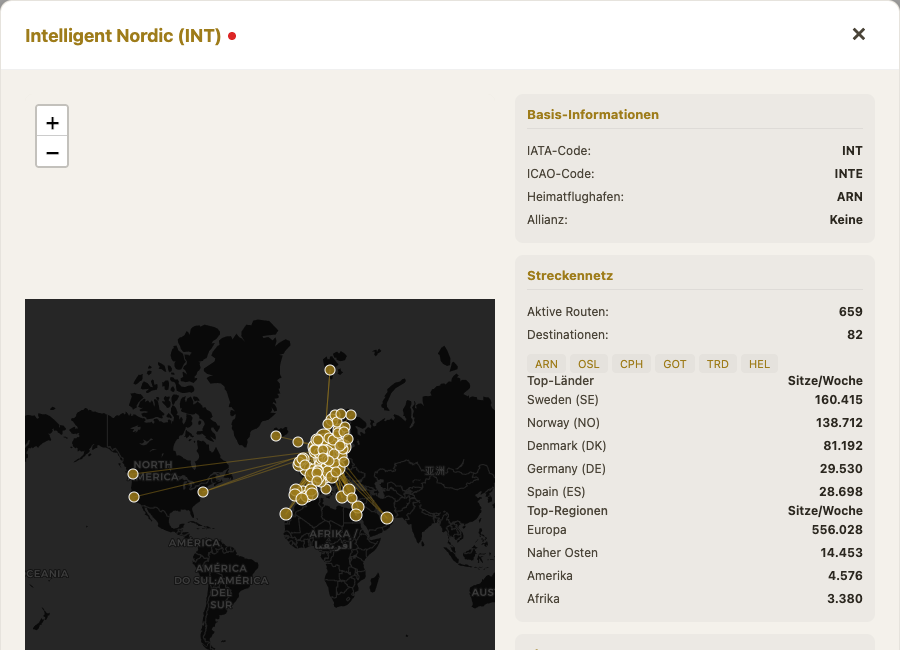Click Sweden seats value 160.415
This screenshot has width=900, height=650.
pyautogui.click(x=838, y=400)
